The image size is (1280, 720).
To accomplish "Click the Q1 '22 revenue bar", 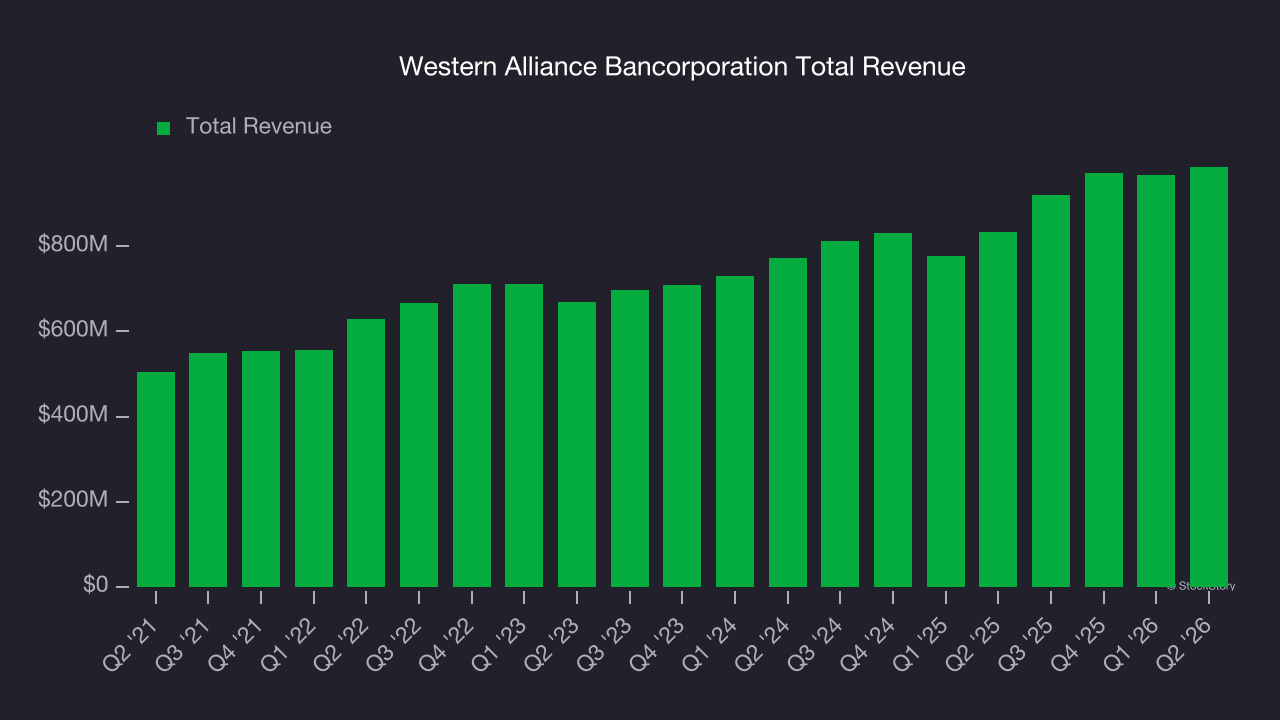I will [x=314, y=468].
